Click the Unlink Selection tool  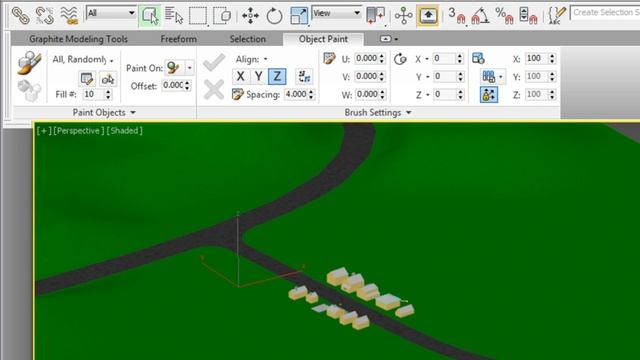coord(44,16)
